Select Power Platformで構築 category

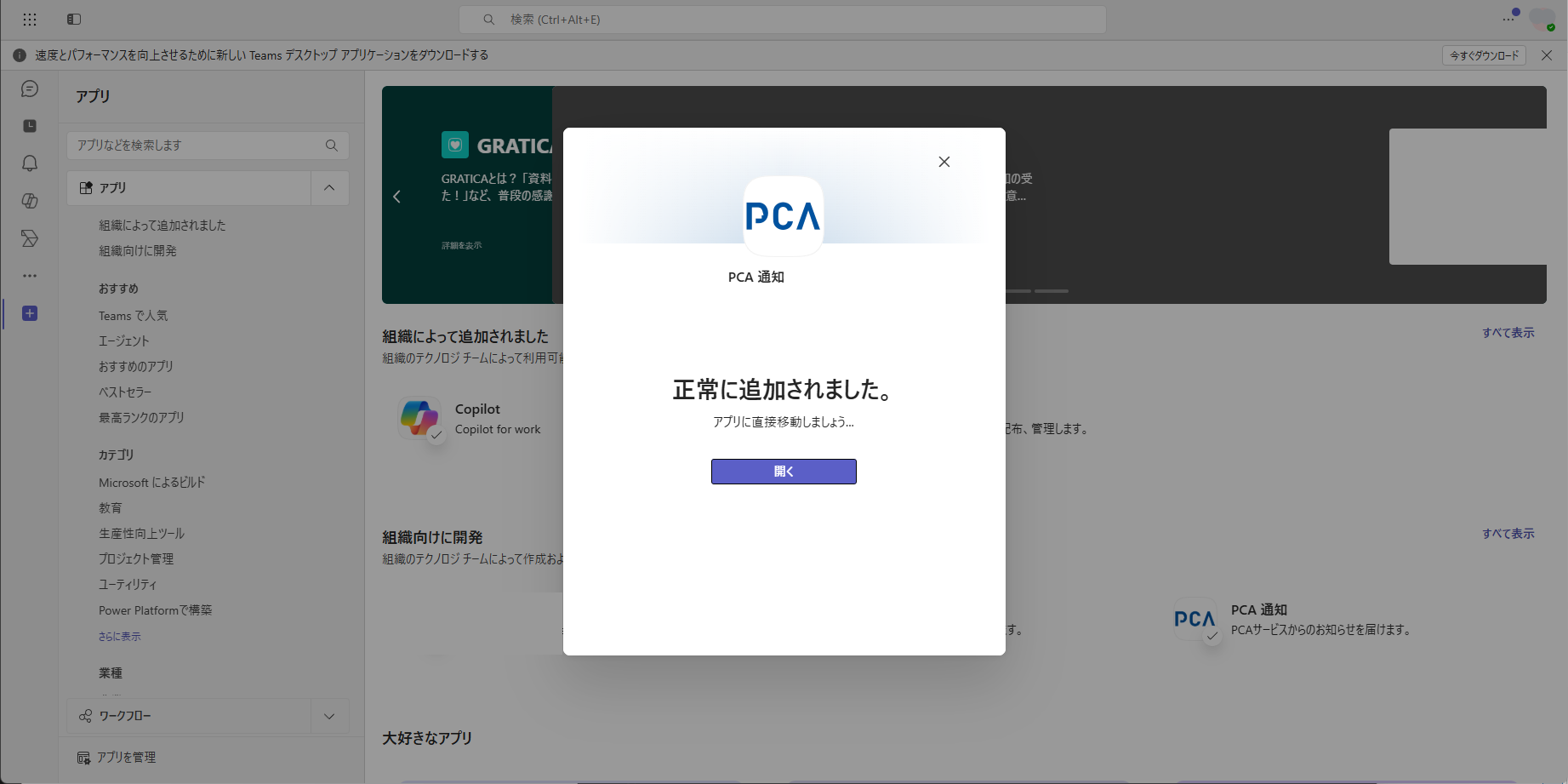(x=156, y=610)
